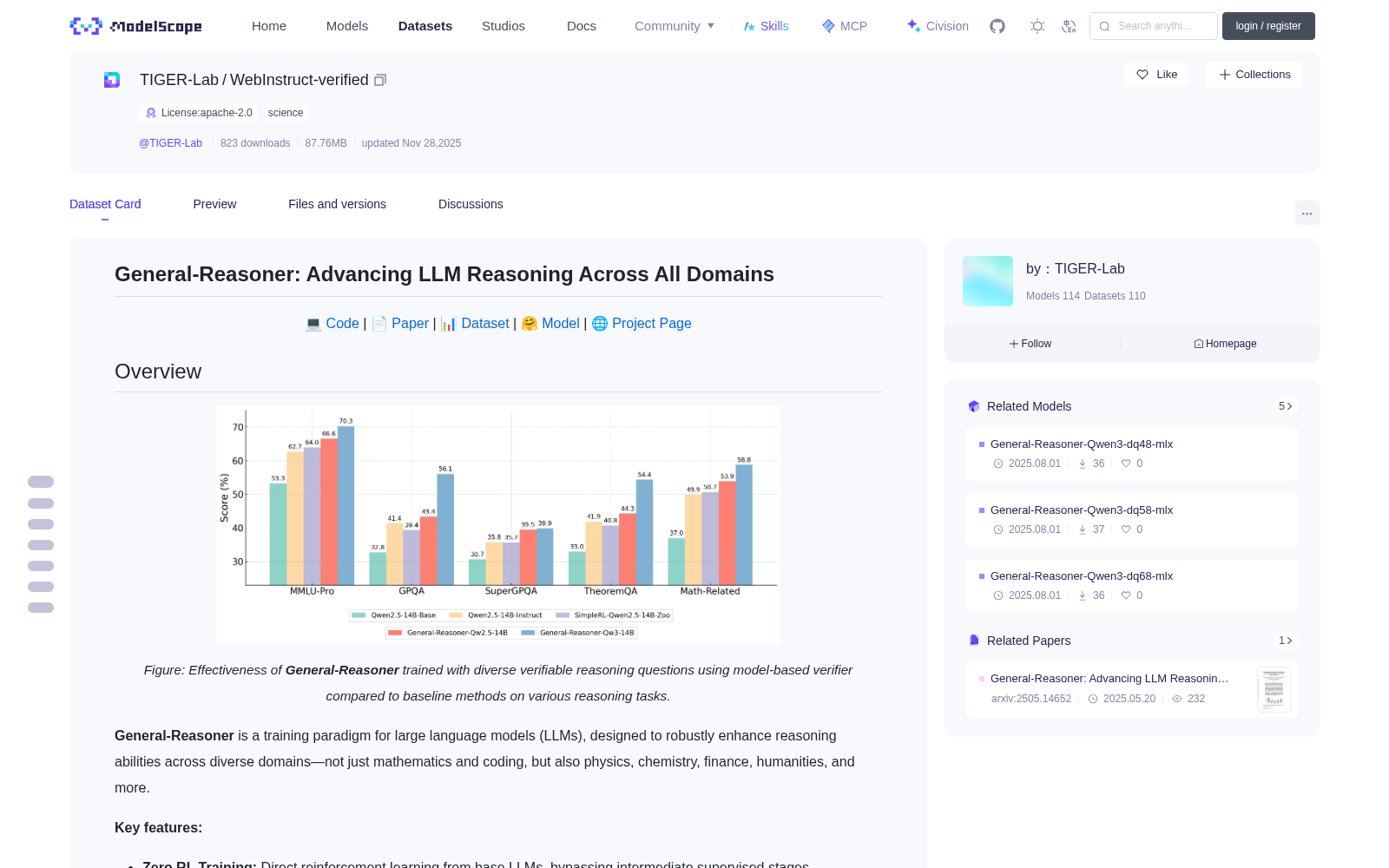This screenshot has height=868, width=1389.
Task: Click the search input field
Action: (x=1154, y=26)
